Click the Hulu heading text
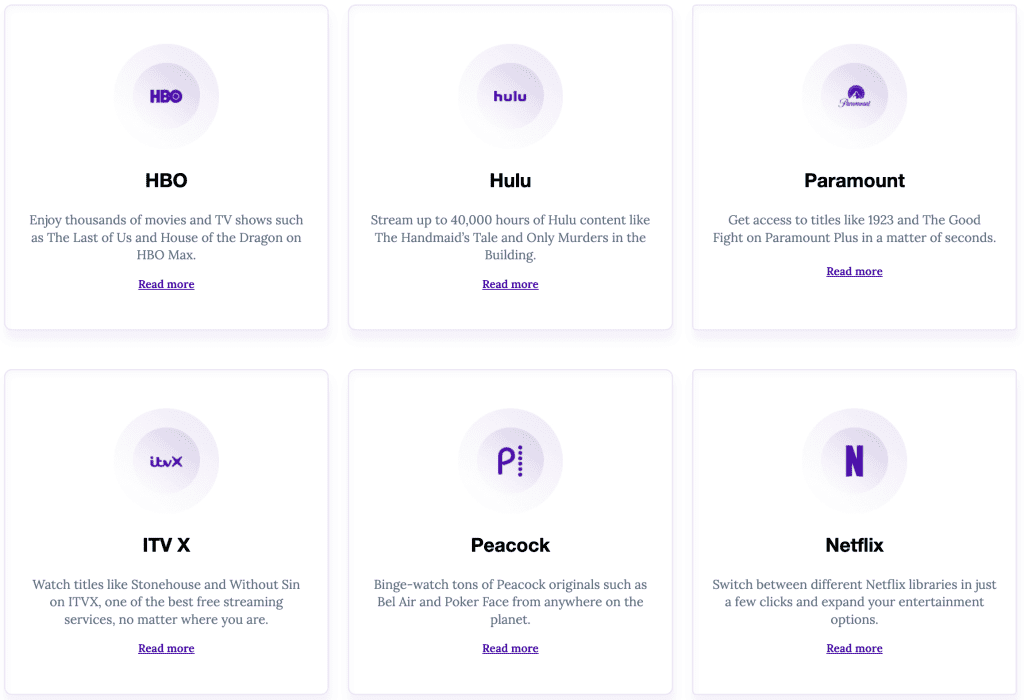The width and height of the screenshot is (1024, 700). (x=510, y=181)
